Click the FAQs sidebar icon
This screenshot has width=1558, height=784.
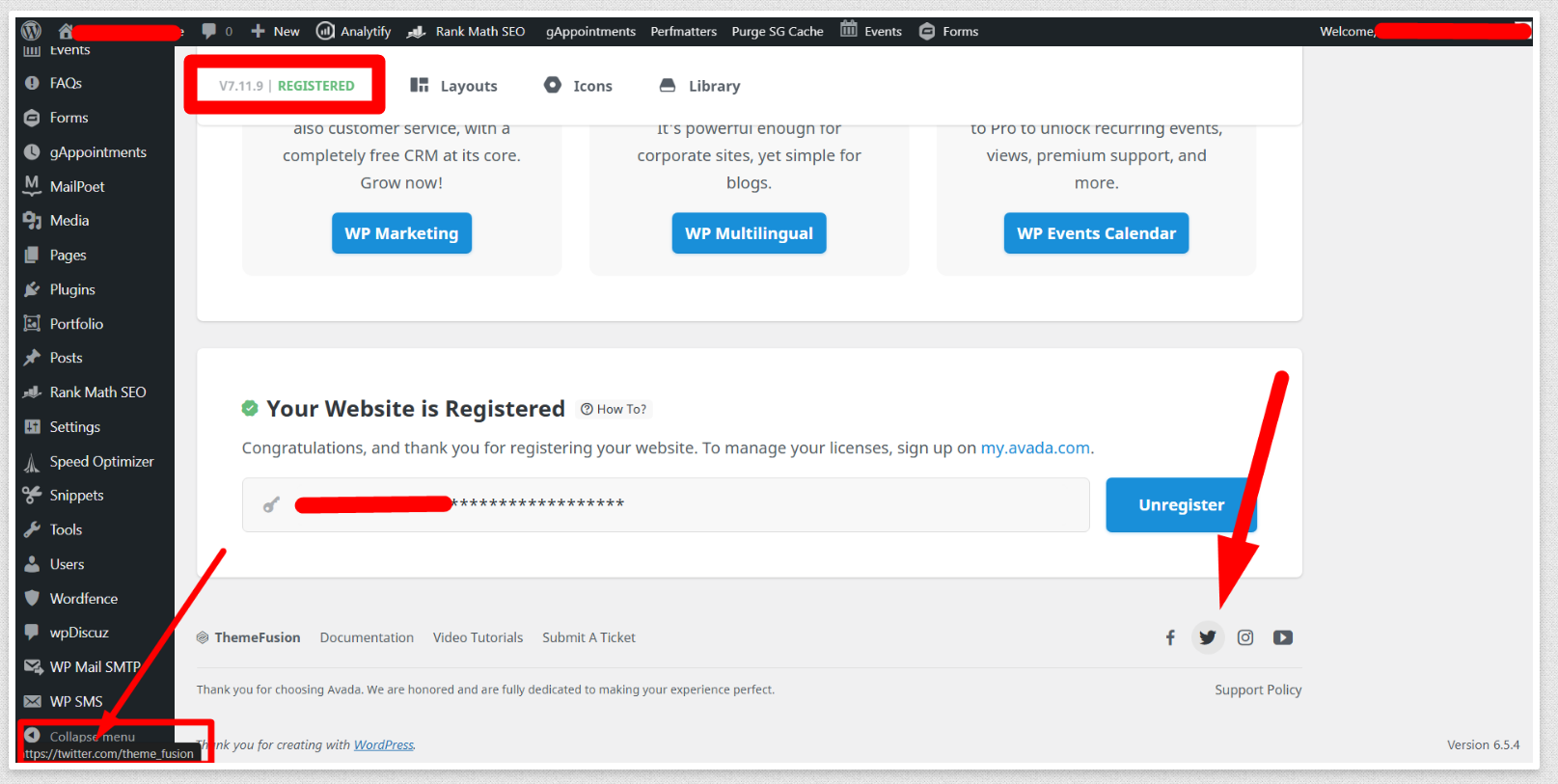[32, 83]
